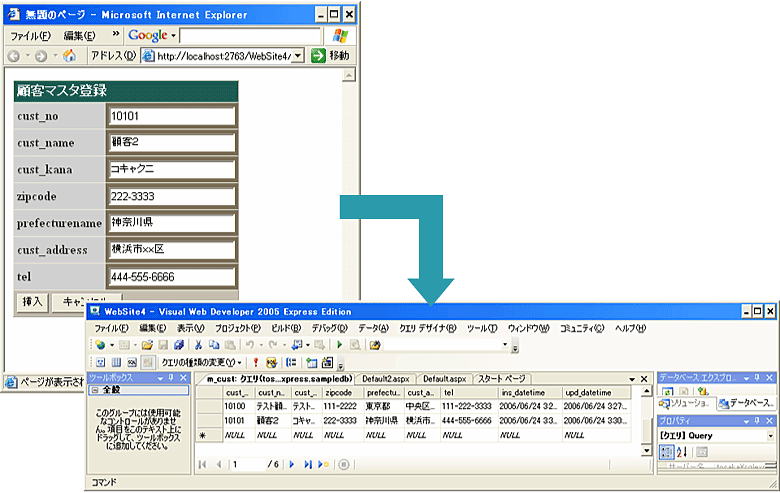Click the Cut scissors toolbar icon
Viewport: 780px width, 493px height.
(198, 345)
